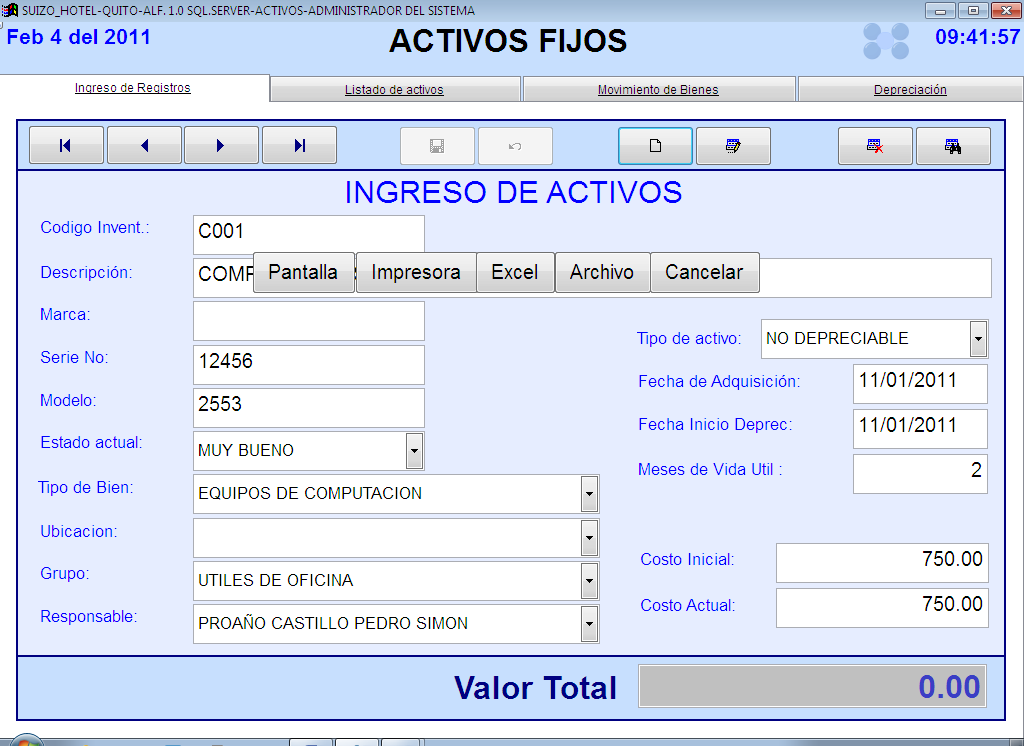This screenshot has height=746, width=1024.
Task: Open the Movimiento de Bienes tab
Action: pyautogui.click(x=658, y=90)
